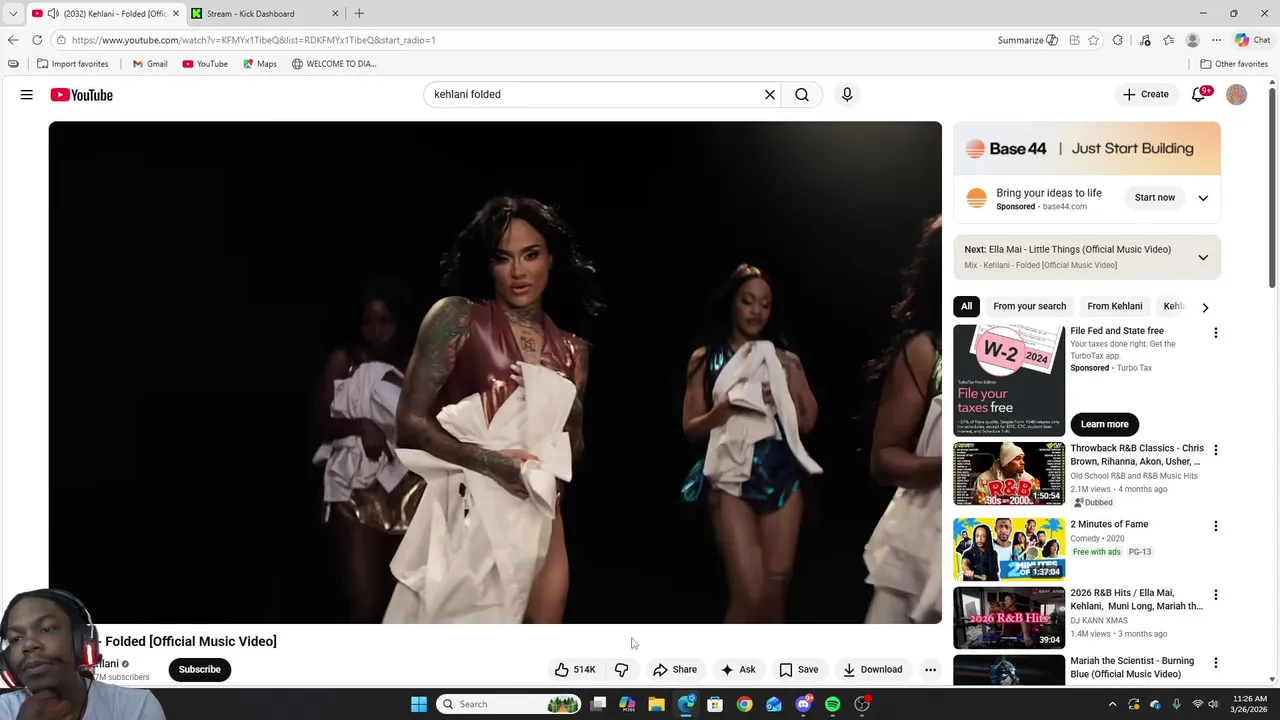
Task: Open the Ask AI button
Action: (x=738, y=670)
